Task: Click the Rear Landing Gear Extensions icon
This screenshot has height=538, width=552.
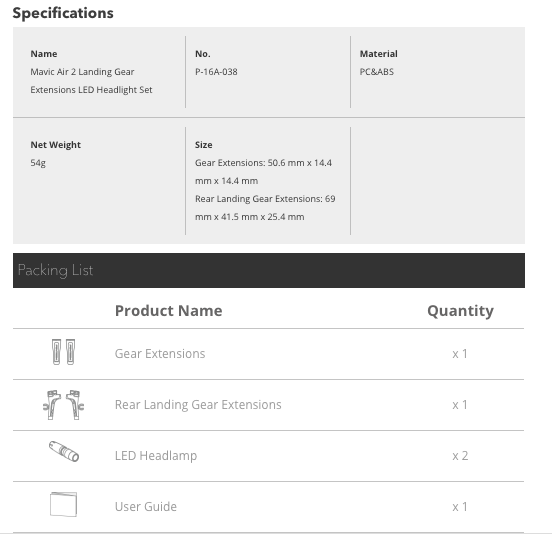Action: click(x=63, y=405)
